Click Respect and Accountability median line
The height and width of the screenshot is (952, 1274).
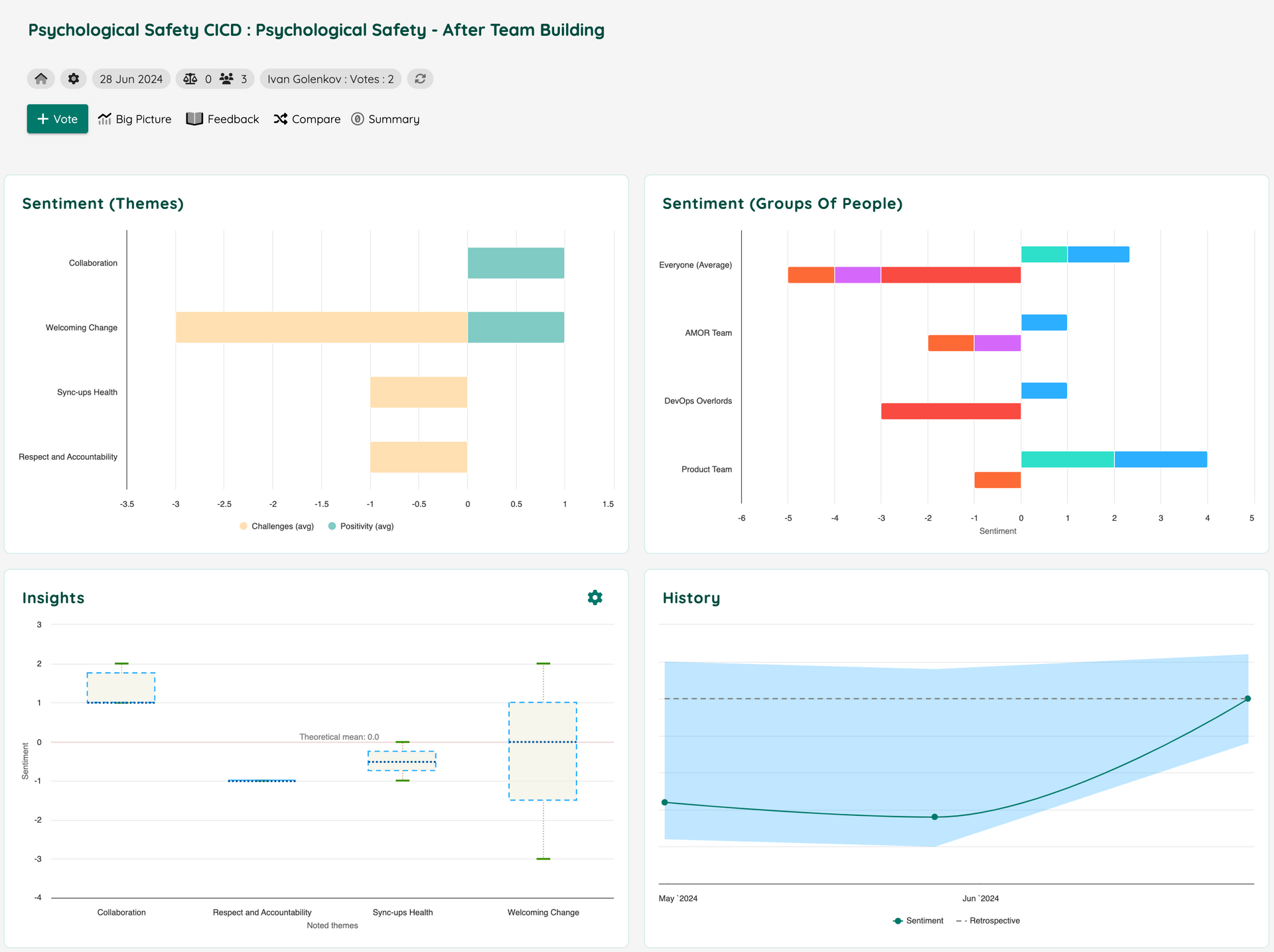point(262,781)
